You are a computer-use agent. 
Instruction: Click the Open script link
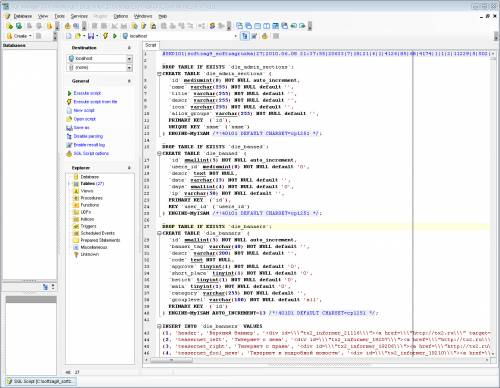point(85,119)
